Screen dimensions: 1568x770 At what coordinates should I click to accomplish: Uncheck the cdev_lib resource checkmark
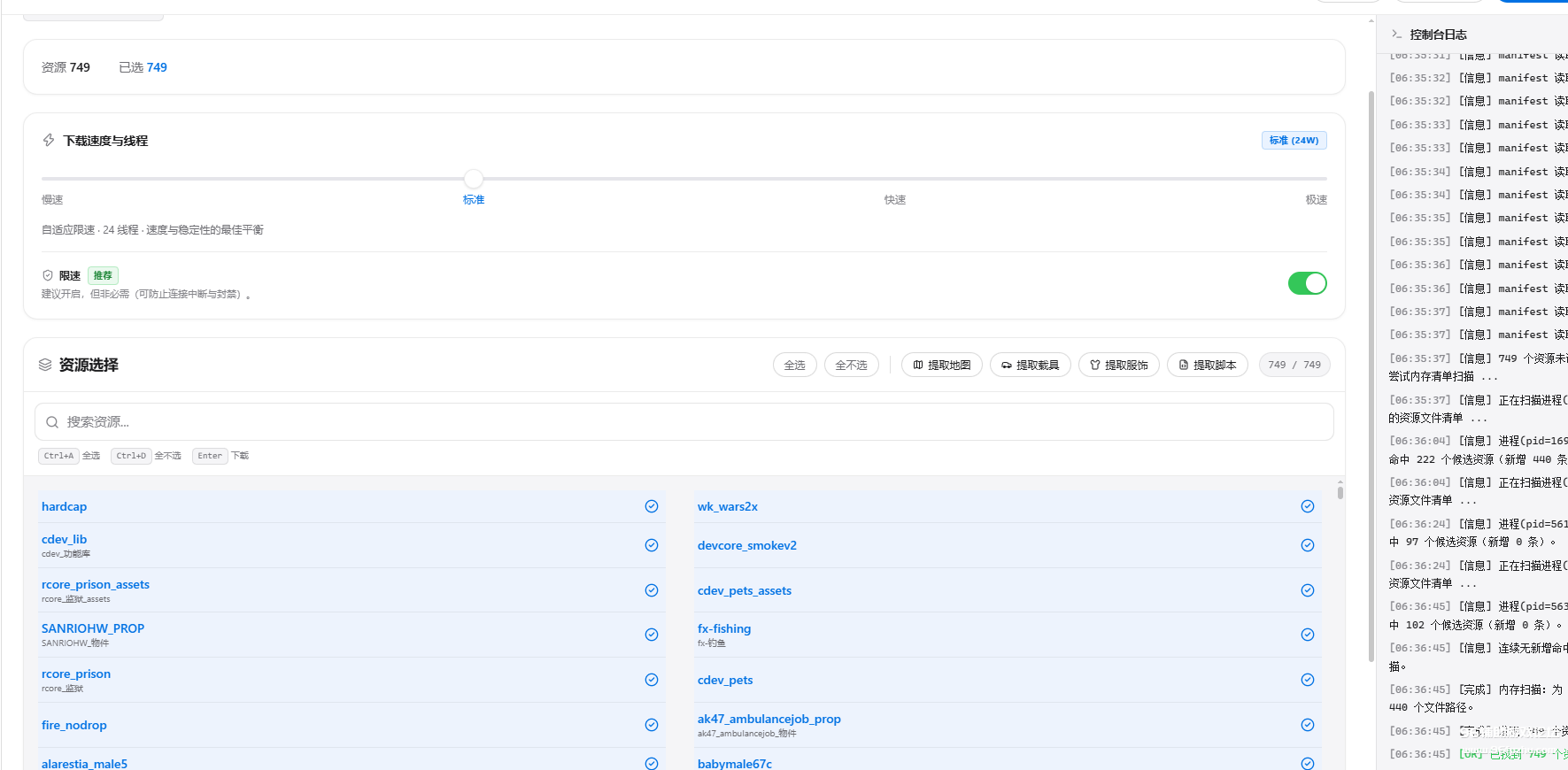coord(652,545)
